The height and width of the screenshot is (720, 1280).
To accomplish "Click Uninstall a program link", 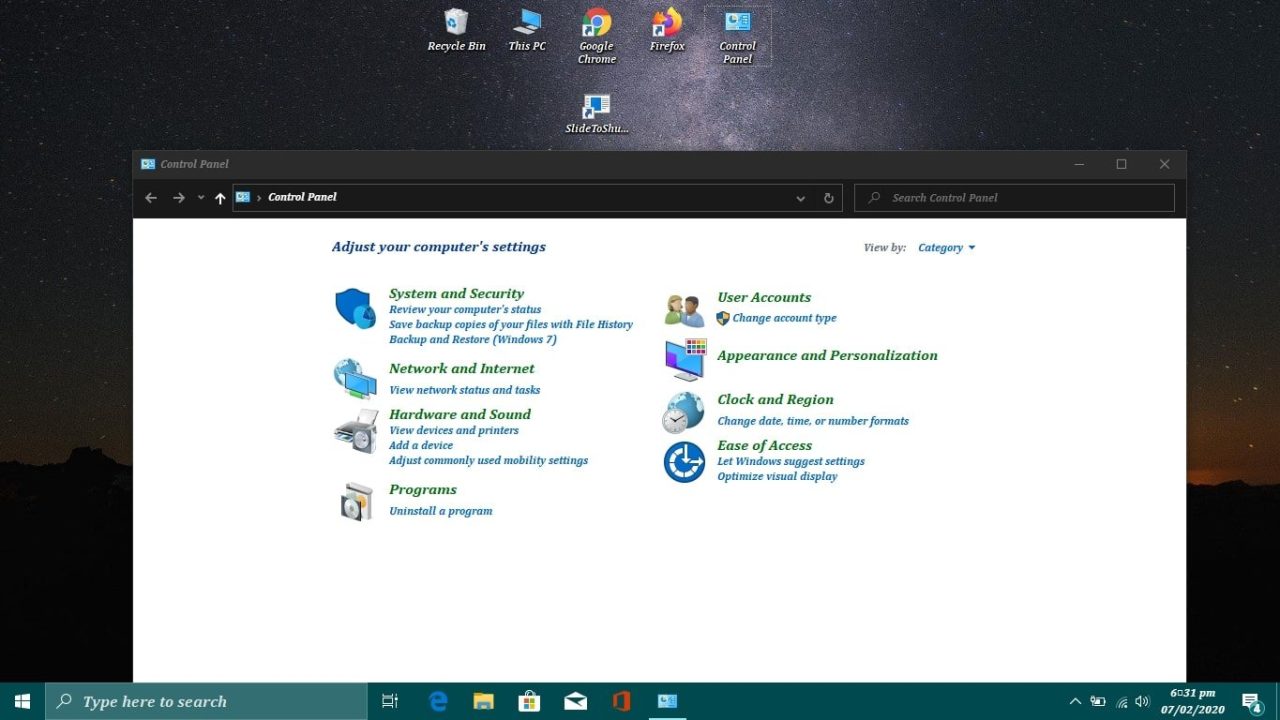I will pos(441,511).
